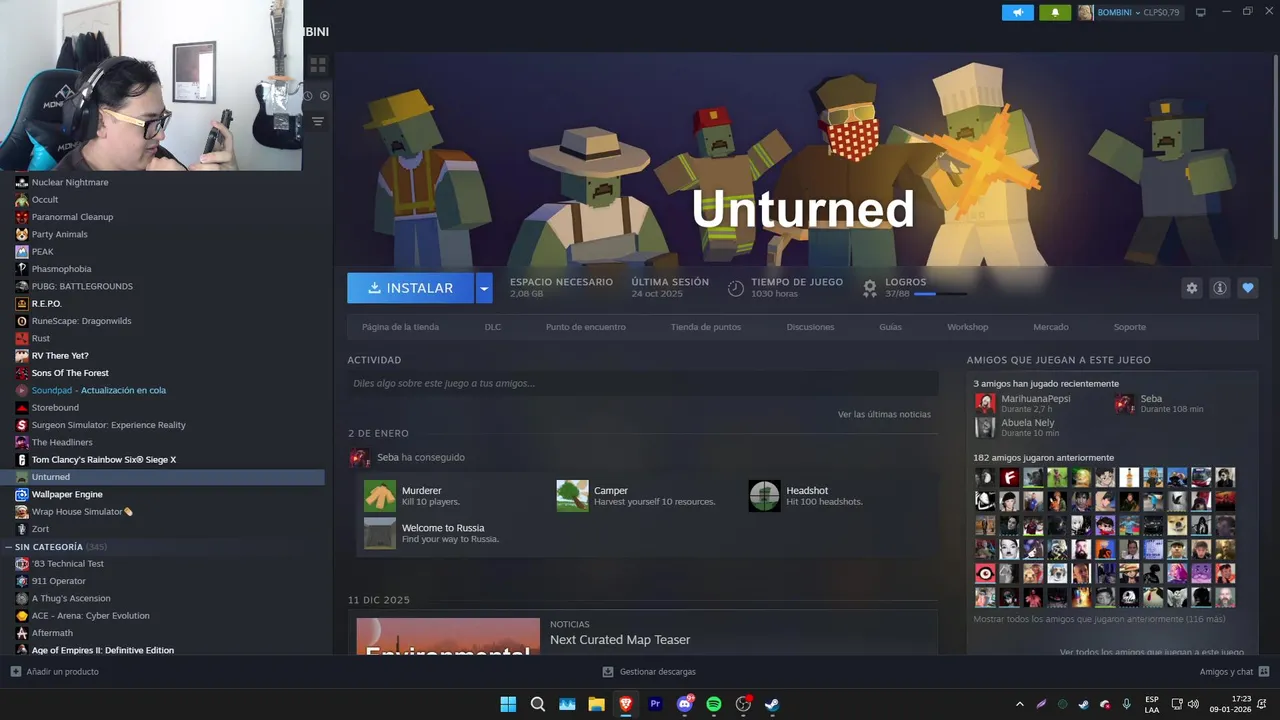Open the DLC tab
This screenshot has height=720, width=1280.
tap(493, 327)
